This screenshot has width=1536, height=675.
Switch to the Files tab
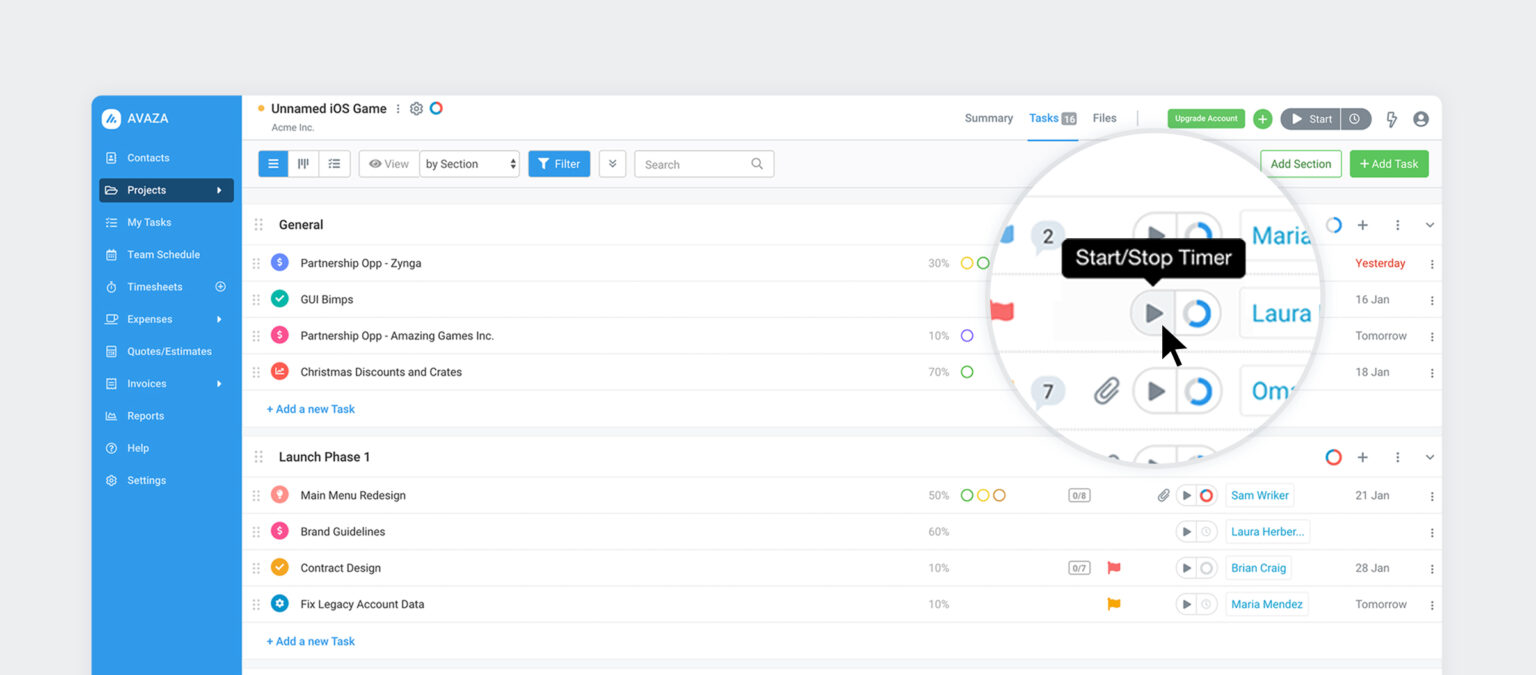click(1104, 118)
